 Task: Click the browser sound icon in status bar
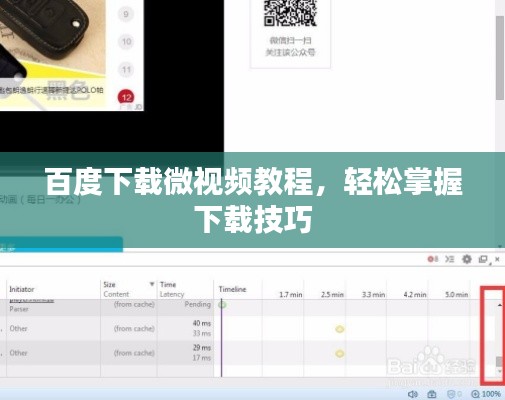[x=413, y=394]
